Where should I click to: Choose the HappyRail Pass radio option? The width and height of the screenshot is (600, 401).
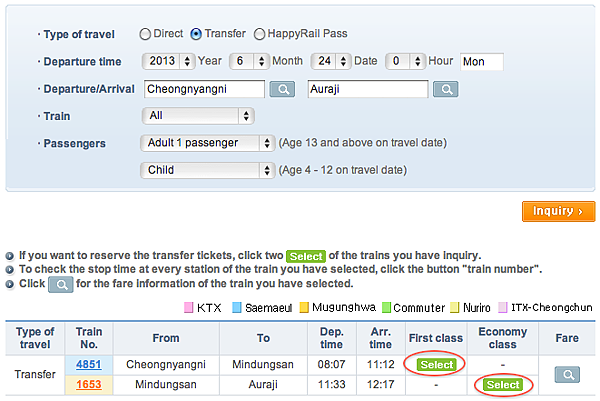pos(260,34)
